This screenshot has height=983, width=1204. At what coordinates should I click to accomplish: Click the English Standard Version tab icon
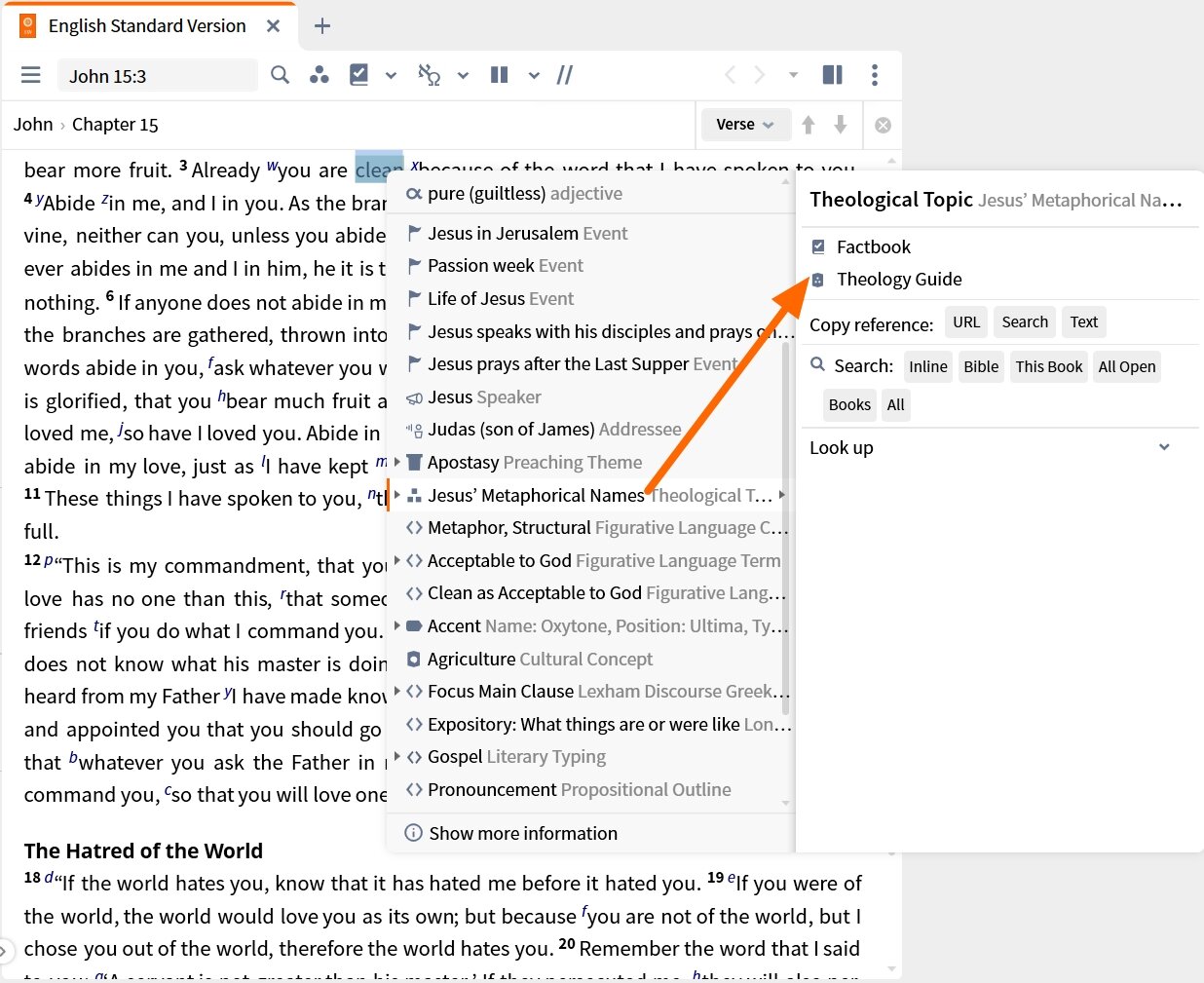pos(28,26)
